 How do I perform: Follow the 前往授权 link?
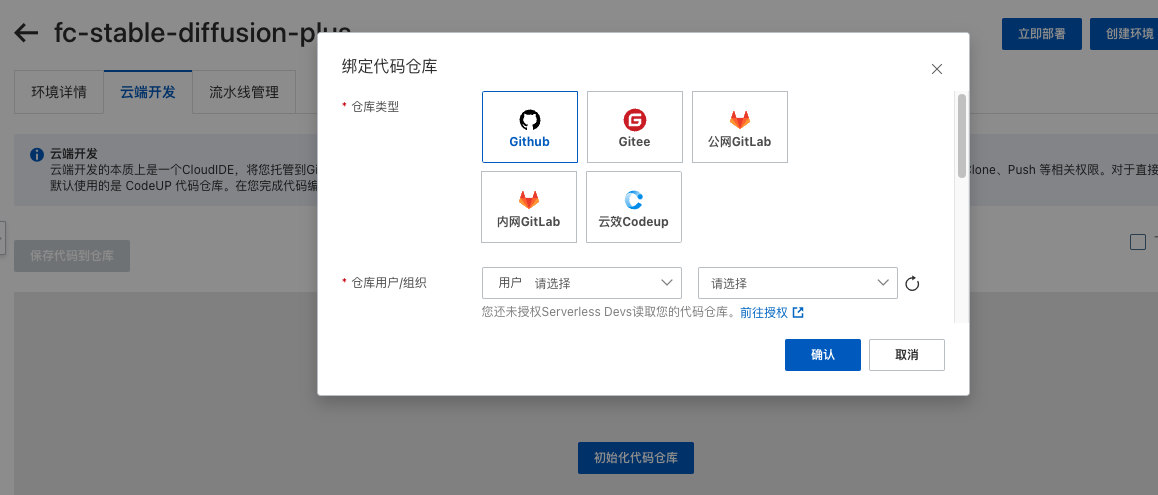click(764, 313)
